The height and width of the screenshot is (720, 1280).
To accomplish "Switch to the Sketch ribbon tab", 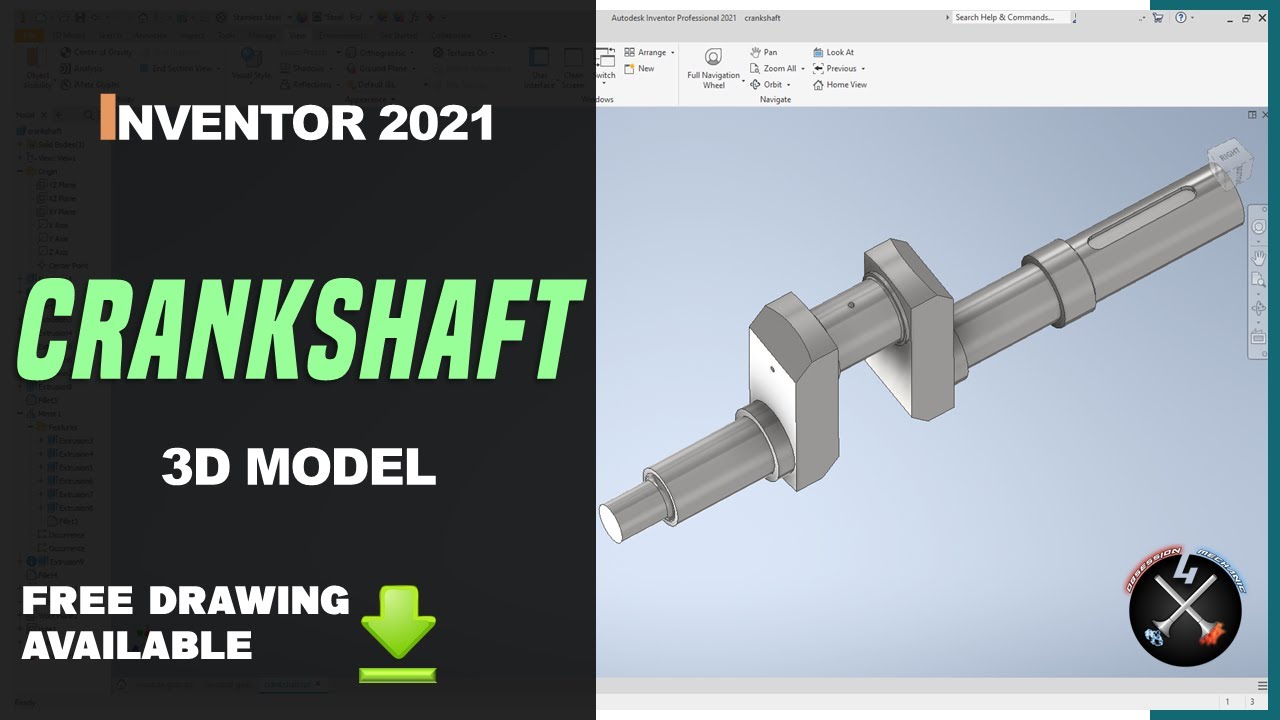I will click(x=110, y=35).
